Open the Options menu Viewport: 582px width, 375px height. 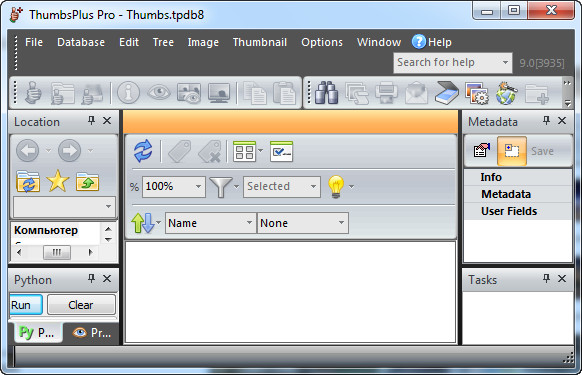pos(322,42)
